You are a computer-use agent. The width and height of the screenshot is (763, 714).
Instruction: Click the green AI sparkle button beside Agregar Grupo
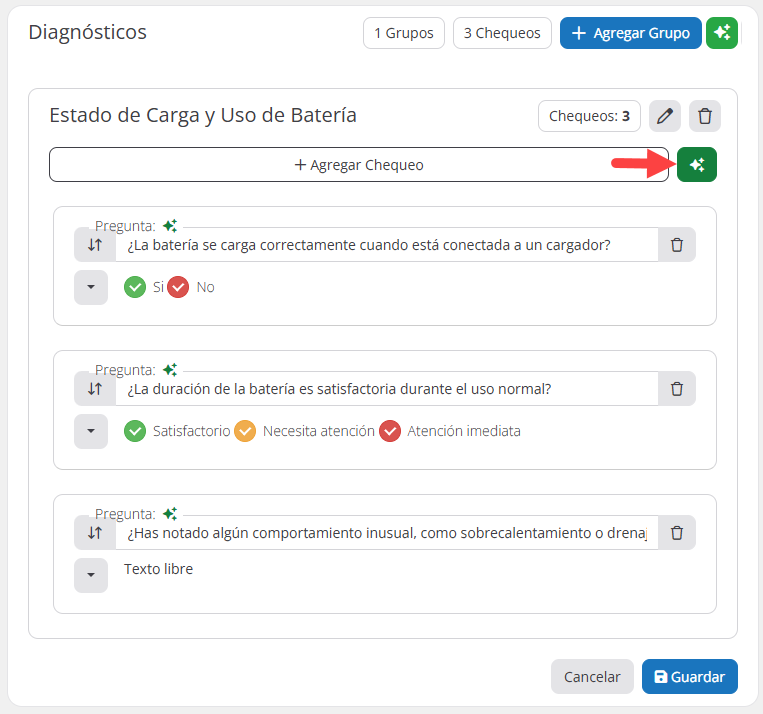tap(721, 33)
